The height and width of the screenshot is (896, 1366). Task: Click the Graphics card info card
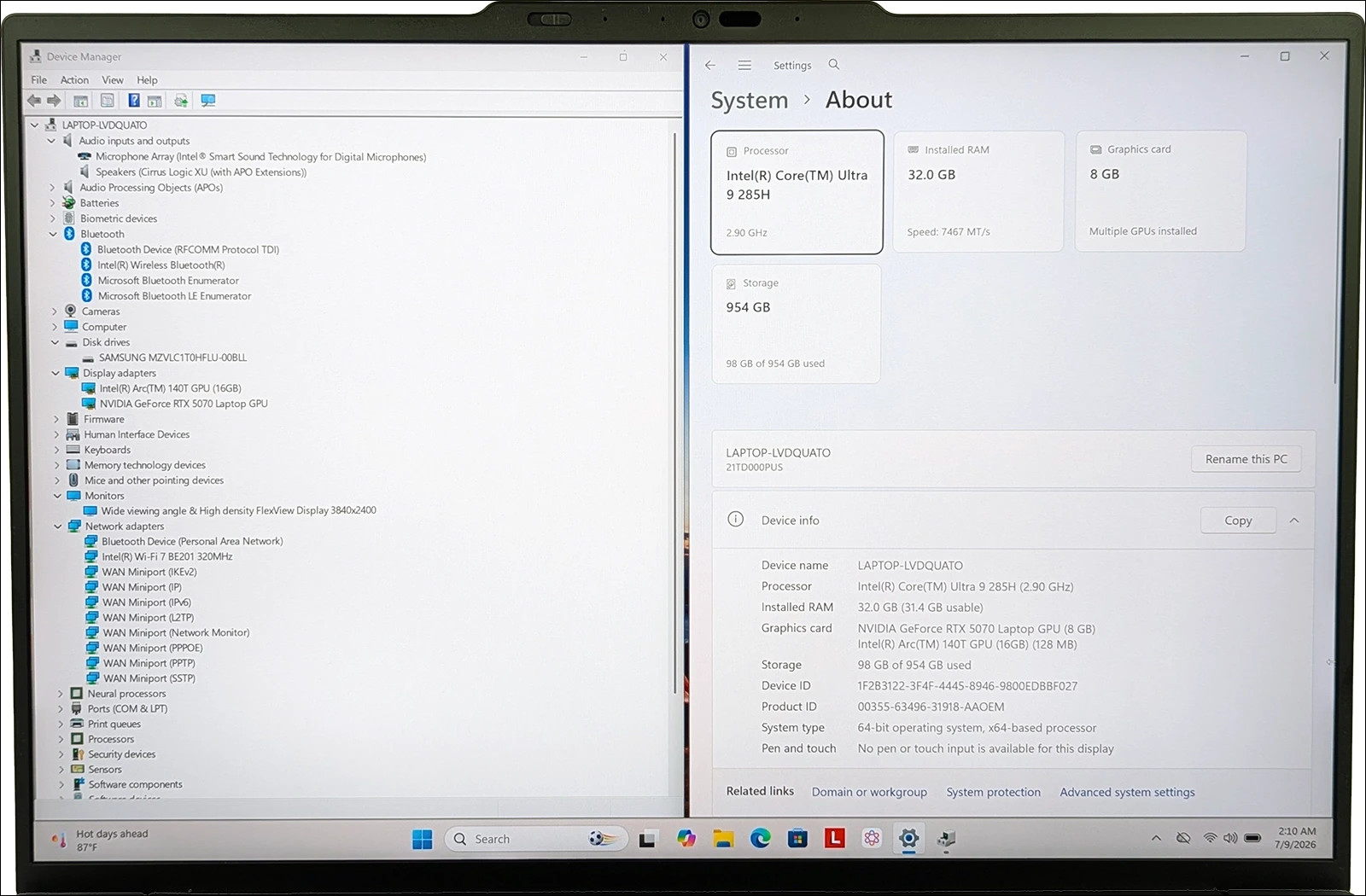tap(1161, 191)
